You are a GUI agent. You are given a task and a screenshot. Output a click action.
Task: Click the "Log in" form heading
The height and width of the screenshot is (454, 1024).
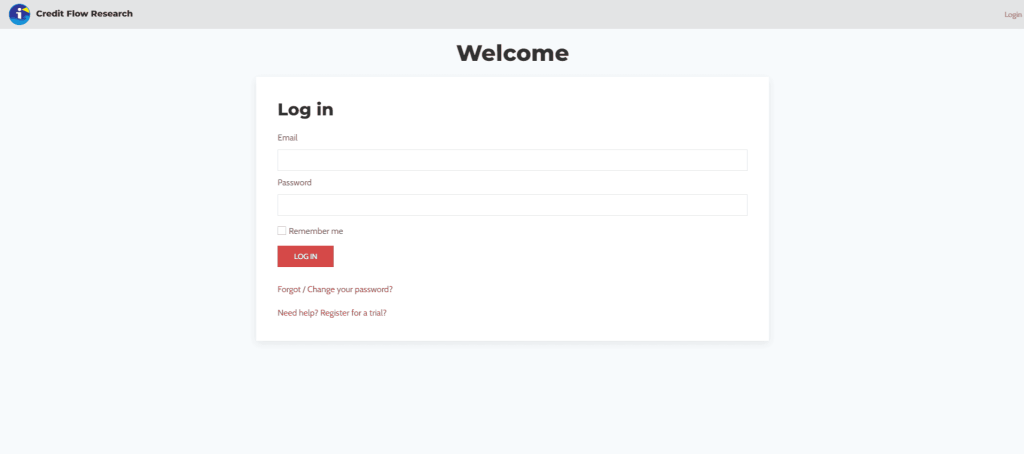coord(305,110)
